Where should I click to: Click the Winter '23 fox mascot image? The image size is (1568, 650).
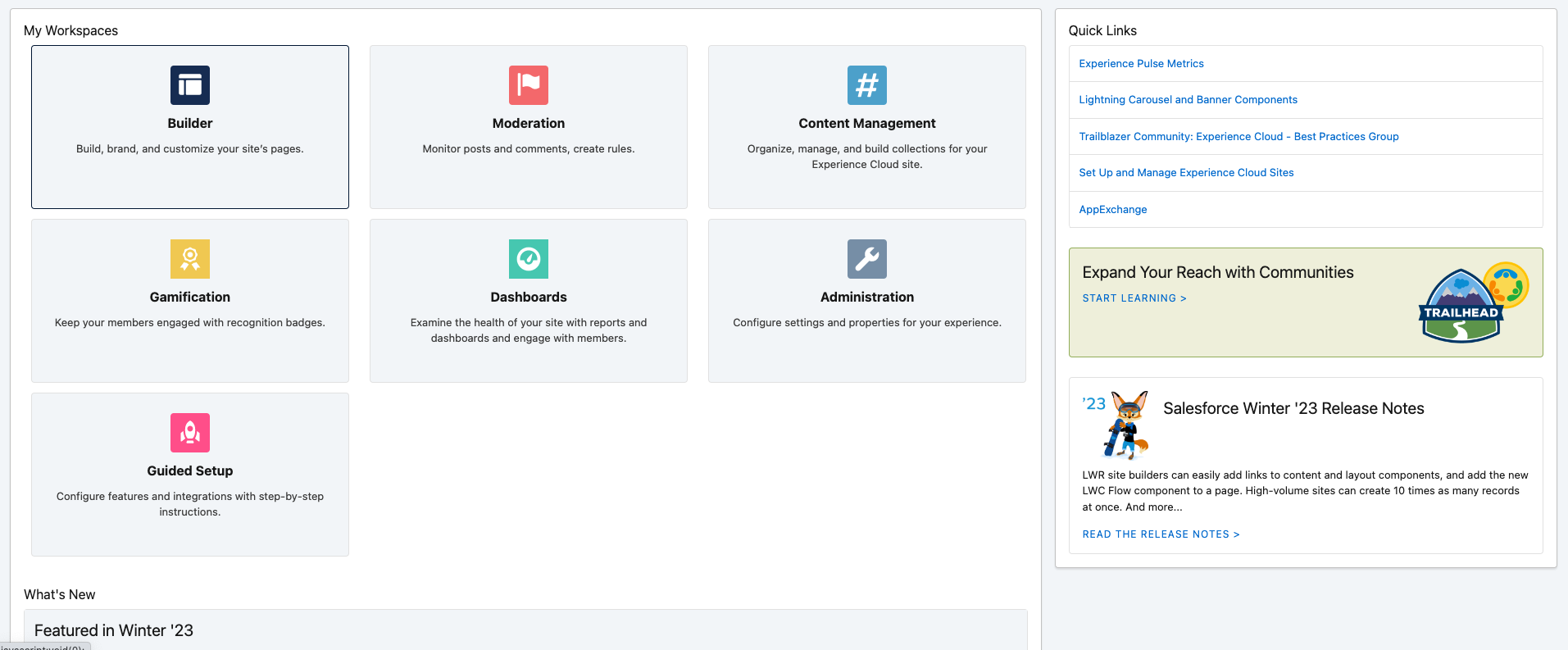pyautogui.click(x=1126, y=425)
